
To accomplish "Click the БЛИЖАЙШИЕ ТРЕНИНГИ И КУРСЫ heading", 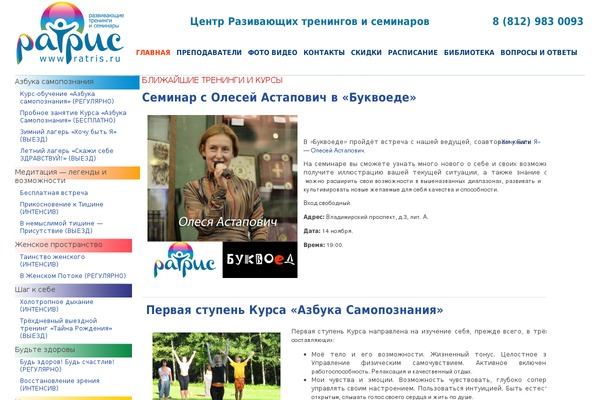I will (x=212, y=80).
